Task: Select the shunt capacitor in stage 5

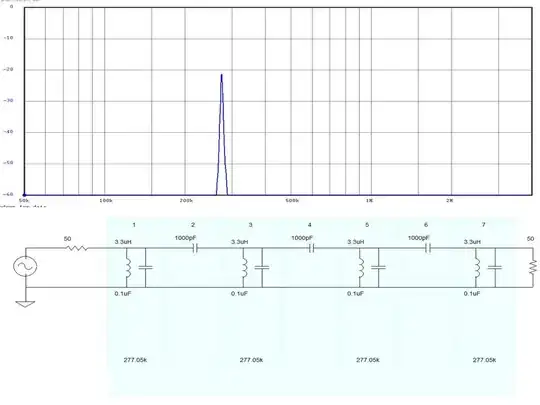Action: tap(378, 267)
